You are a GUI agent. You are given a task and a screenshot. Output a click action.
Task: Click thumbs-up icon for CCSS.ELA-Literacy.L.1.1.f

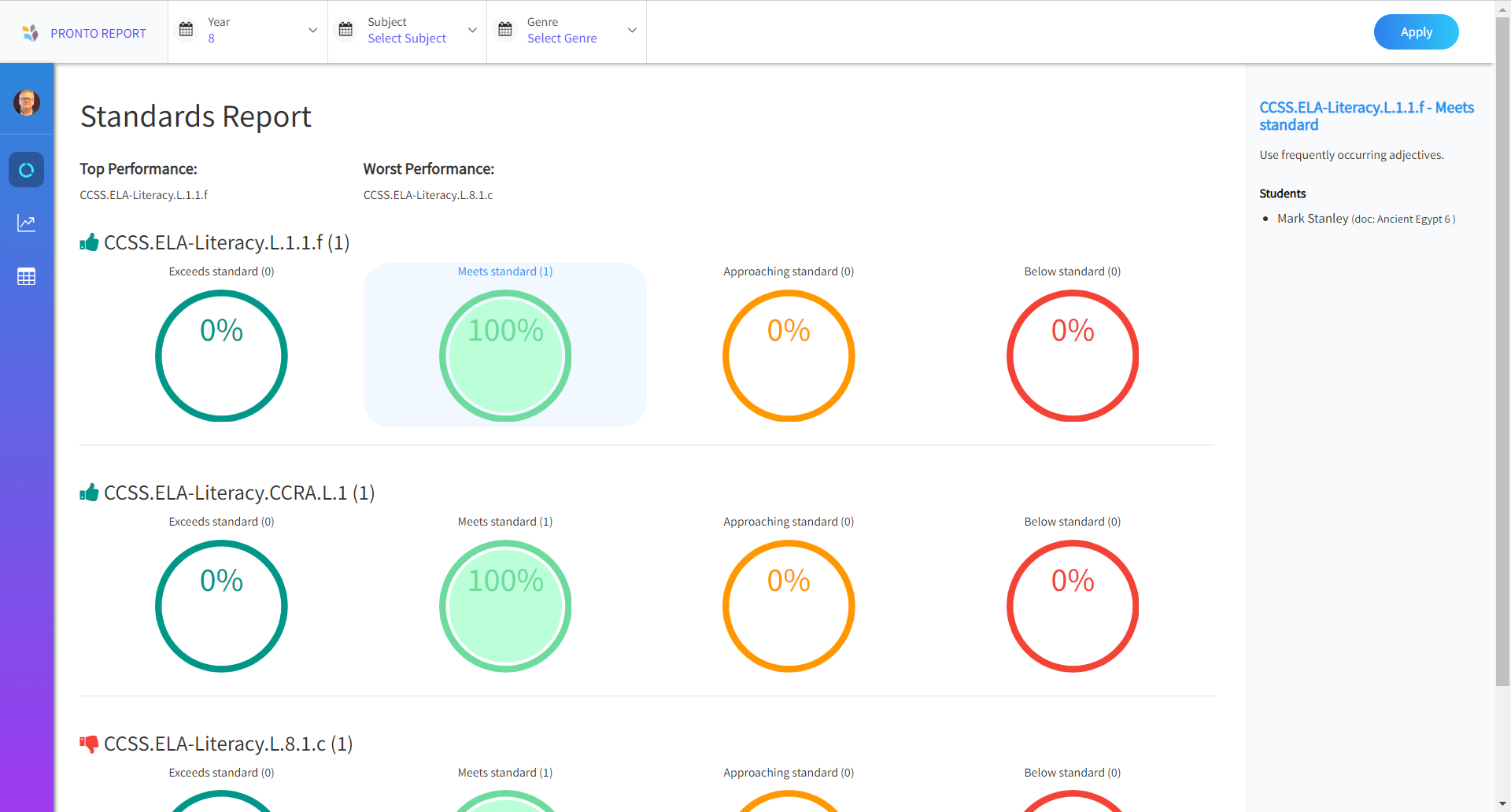click(x=89, y=242)
